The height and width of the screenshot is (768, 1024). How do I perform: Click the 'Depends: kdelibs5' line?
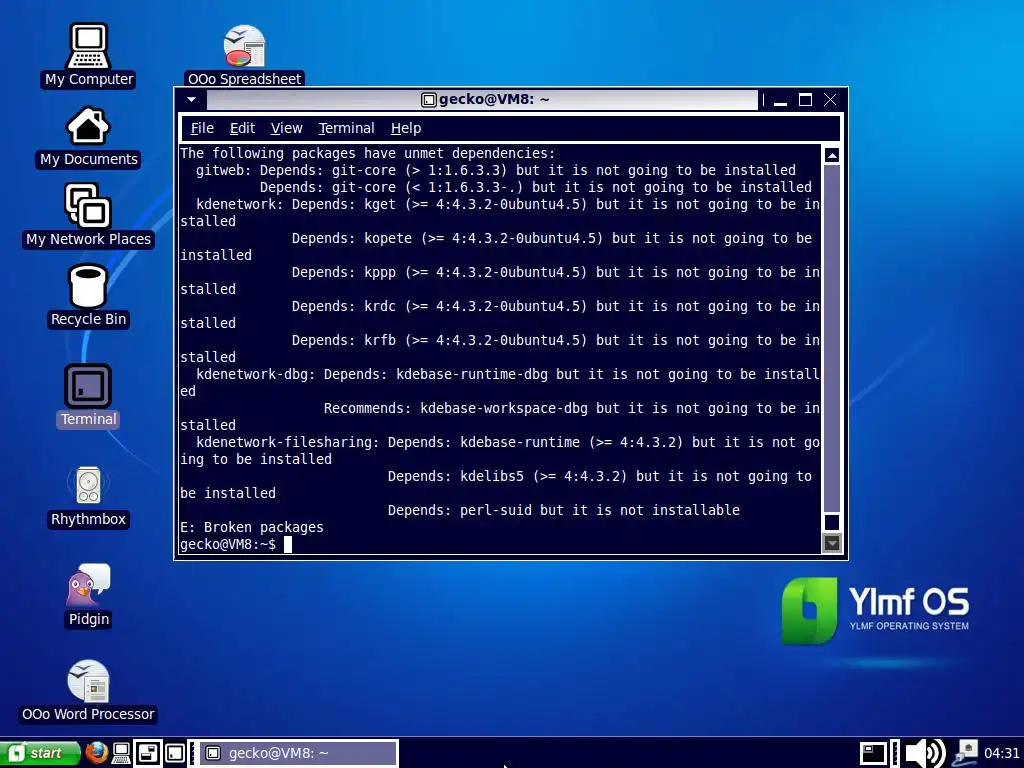600,476
